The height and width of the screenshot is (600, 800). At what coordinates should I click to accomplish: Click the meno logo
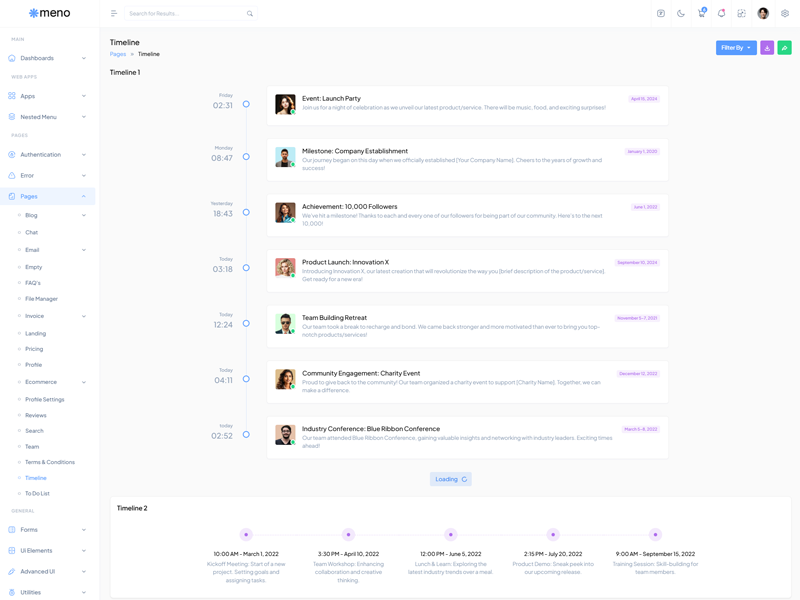point(50,13)
